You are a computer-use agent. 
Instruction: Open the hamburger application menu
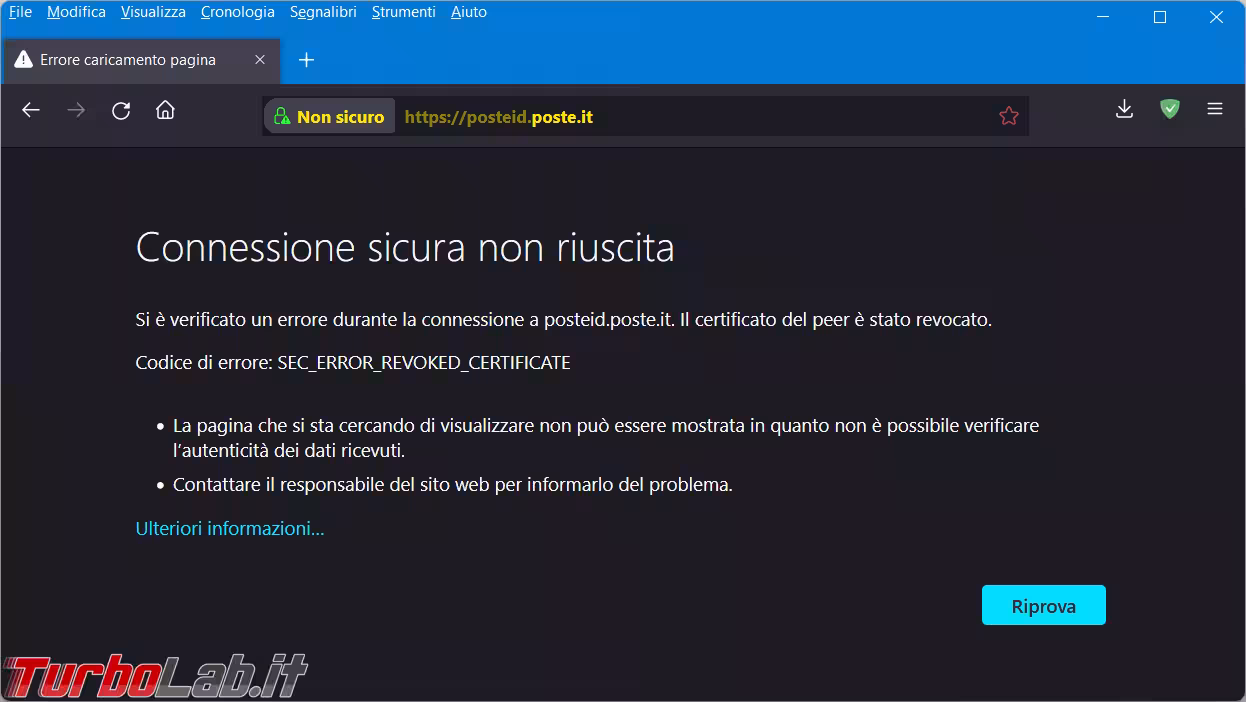(1215, 109)
